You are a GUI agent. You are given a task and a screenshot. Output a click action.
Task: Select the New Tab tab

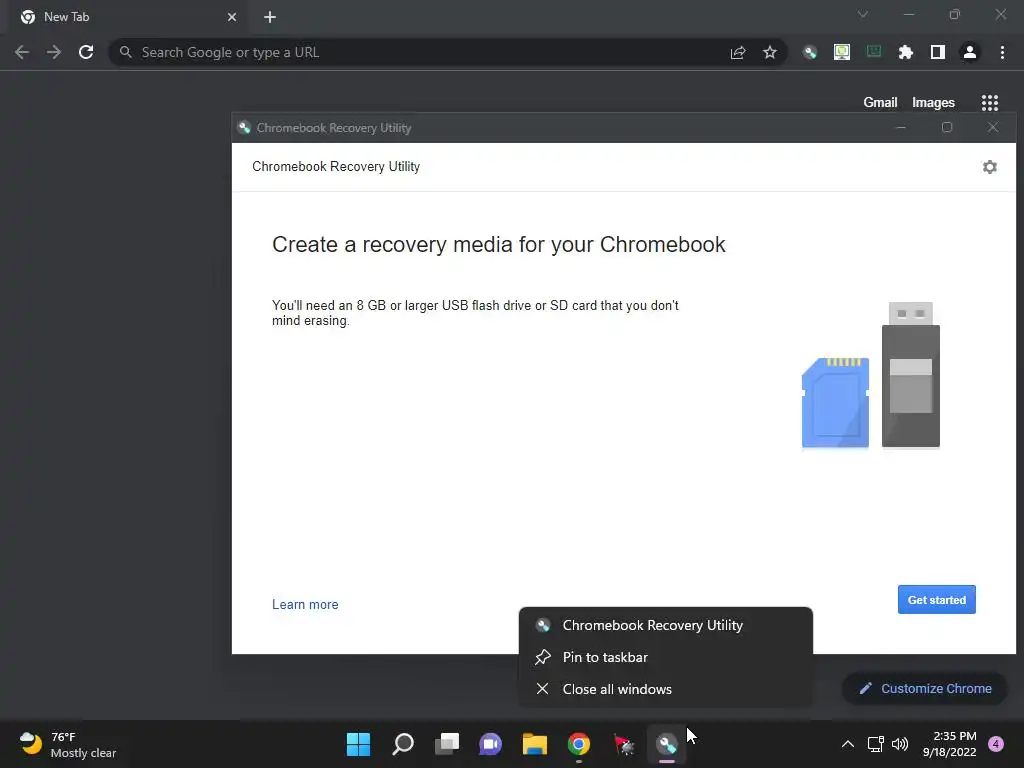[129, 17]
